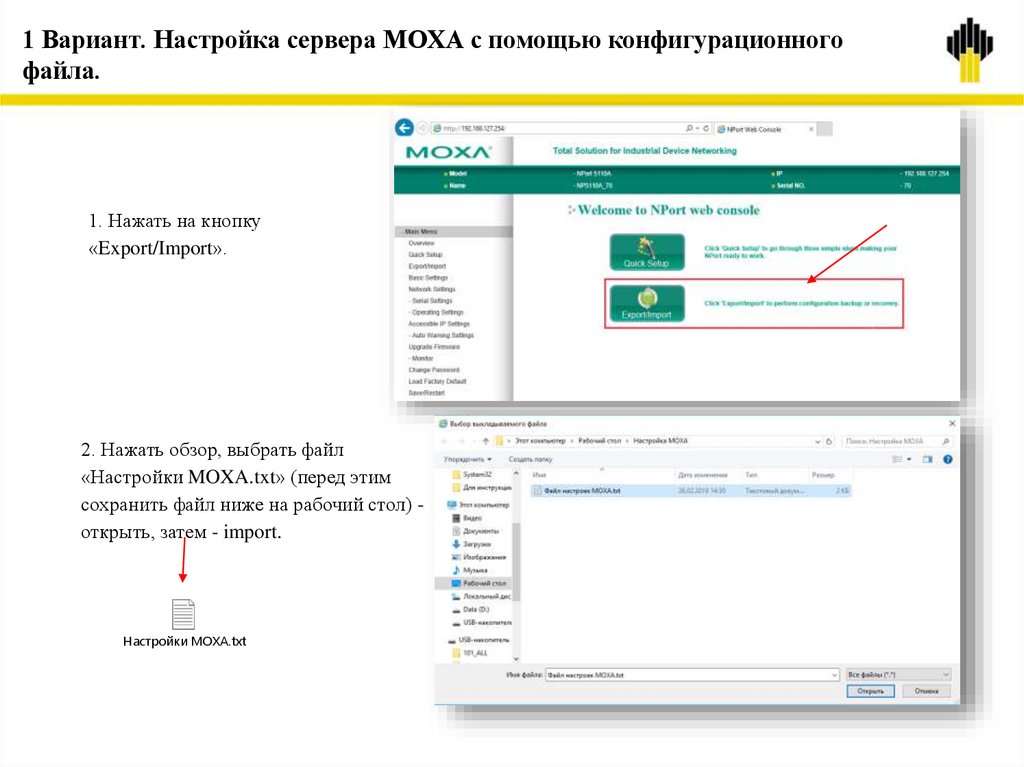Image resolution: width=1024 pixels, height=767 pixels.
Task: Expand the Имя файла combo box arrow
Action: 836,674
